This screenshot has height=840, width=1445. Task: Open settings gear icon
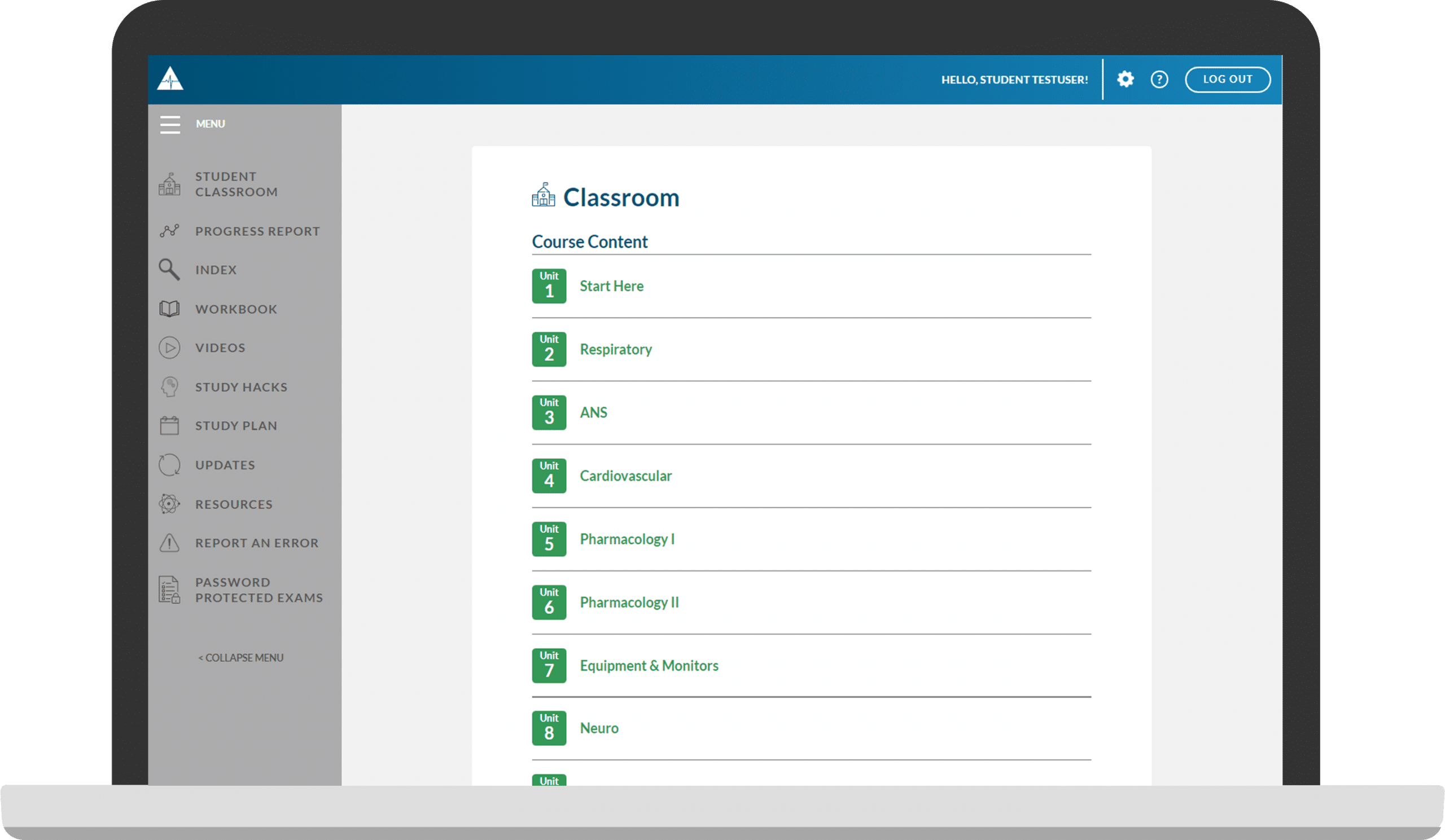1125,79
